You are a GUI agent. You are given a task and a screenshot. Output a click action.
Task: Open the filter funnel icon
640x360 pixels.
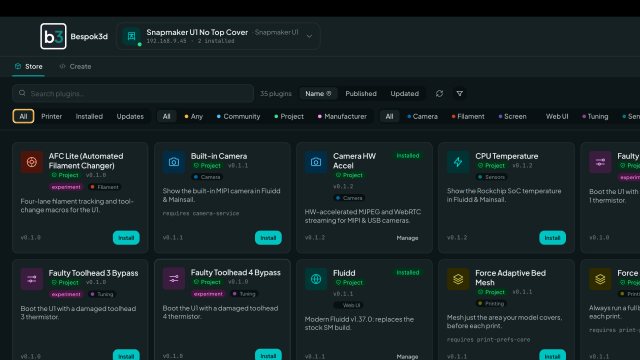pos(460,93)
